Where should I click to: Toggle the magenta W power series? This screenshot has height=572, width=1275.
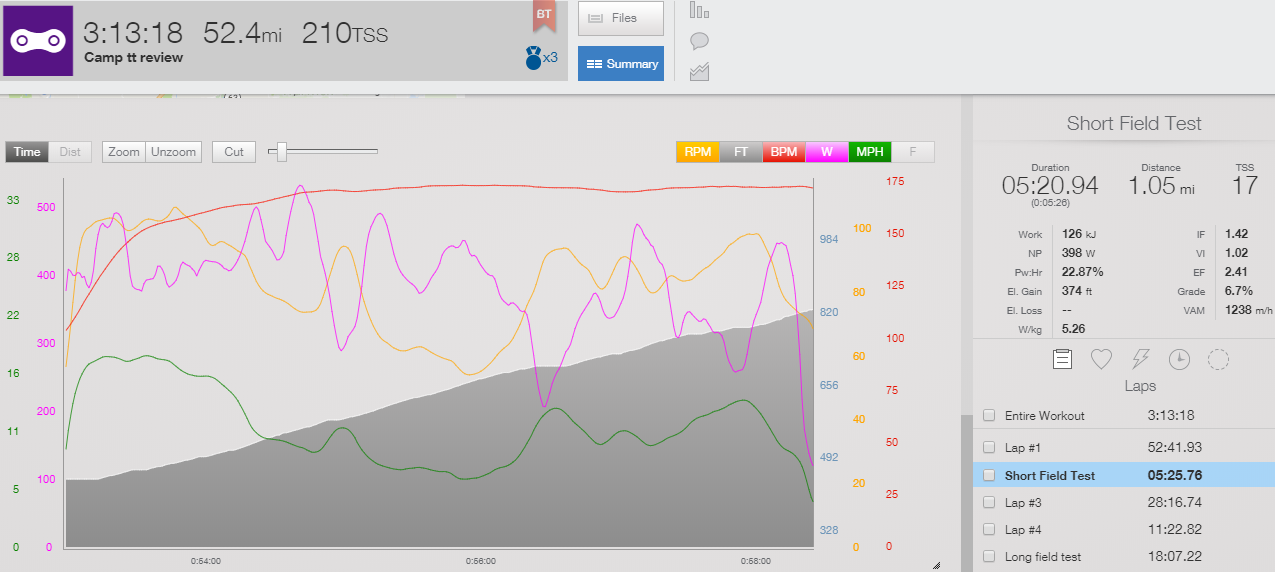[x=827, y=152]
